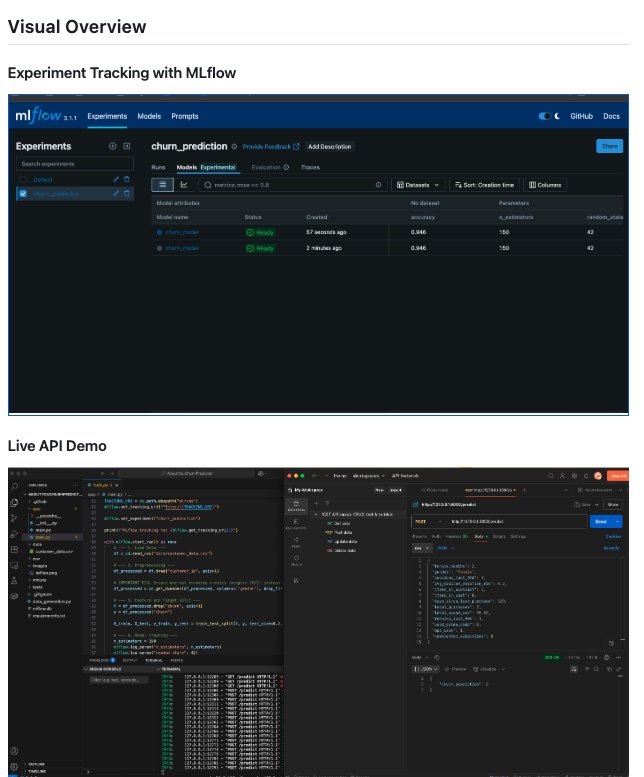This screenshot has height=777, width=644.
Task: Click the trash icon for churn_prediction experiment
Action: (x=127, y=194)
